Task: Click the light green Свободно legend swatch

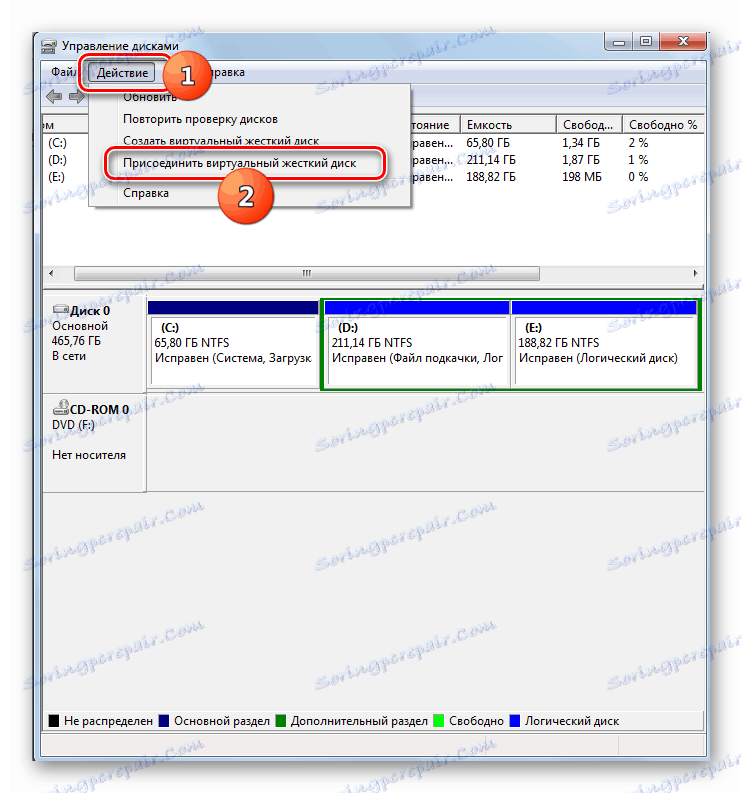Action: tap(439, 721)
